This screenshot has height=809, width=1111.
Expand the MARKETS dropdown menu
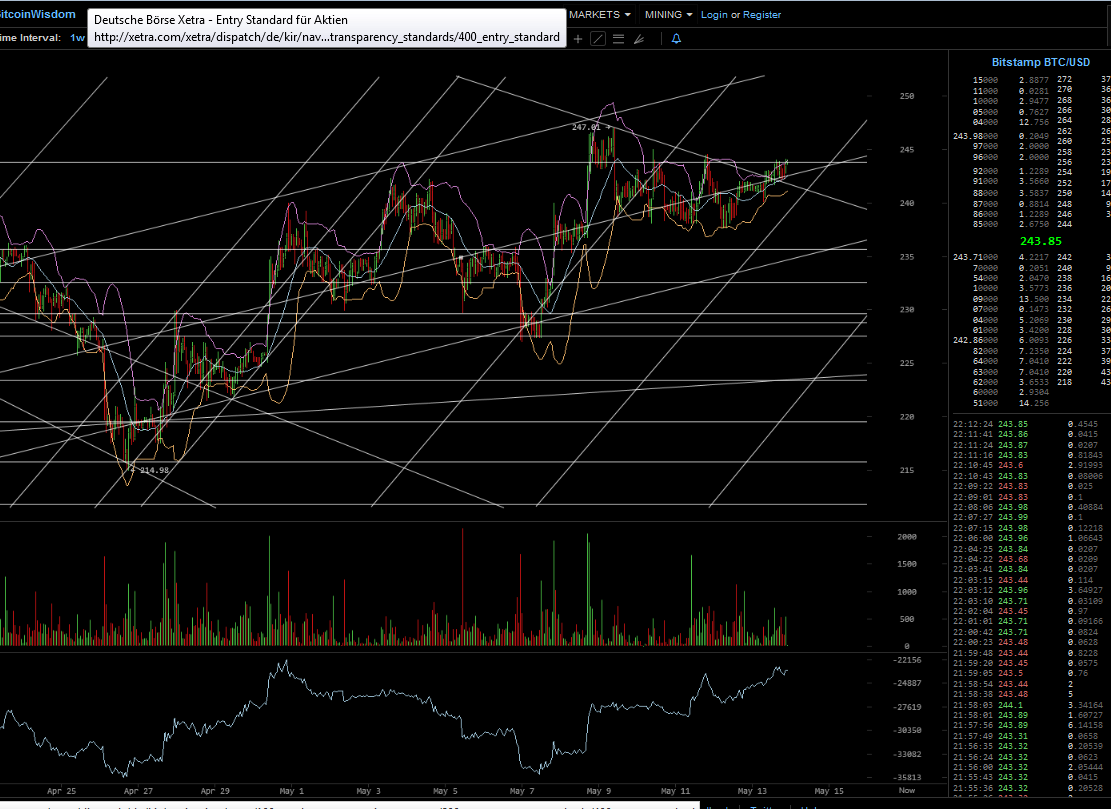[x=599, y=15]
